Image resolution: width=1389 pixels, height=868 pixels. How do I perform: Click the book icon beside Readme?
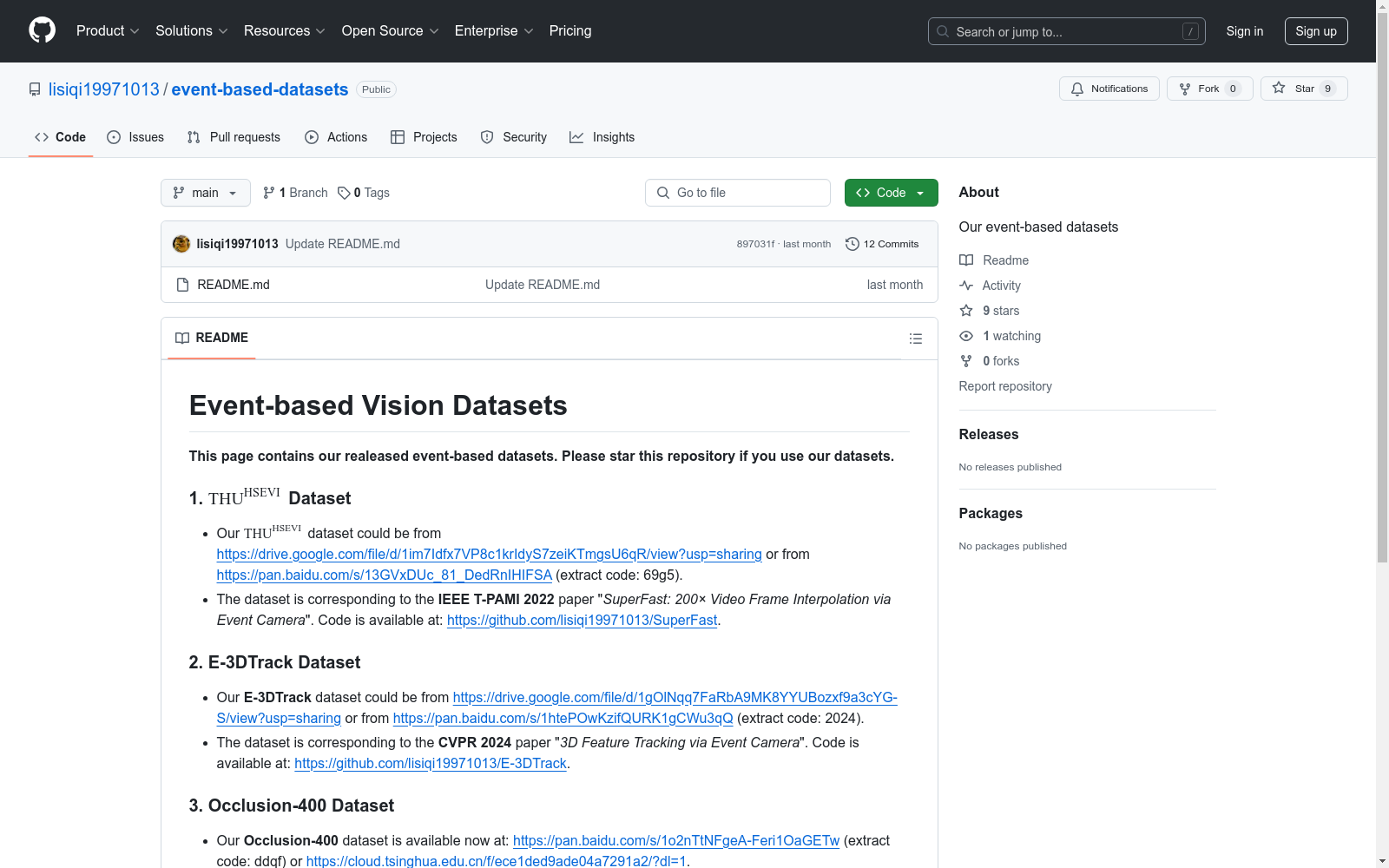[x=966, y=260]
